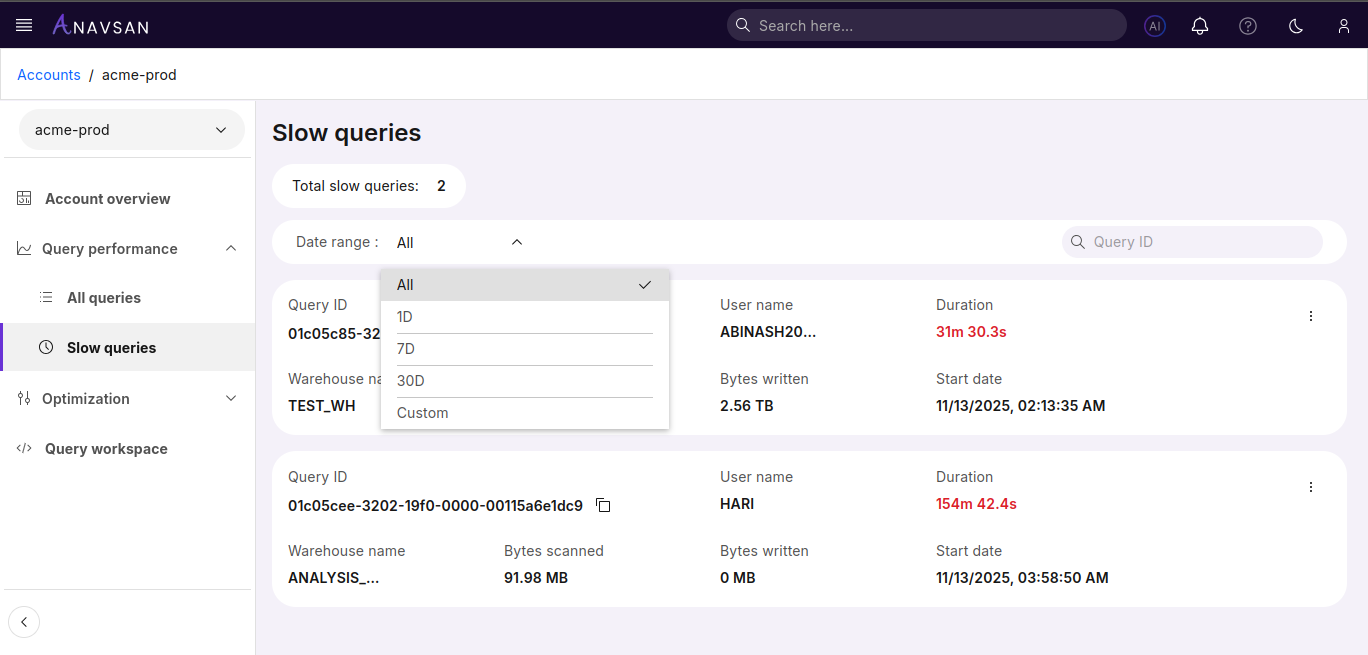Choose 7D from date range list
Viewport: 1368px width, 655px height.
pyautogui.click(x=406, y=349)
